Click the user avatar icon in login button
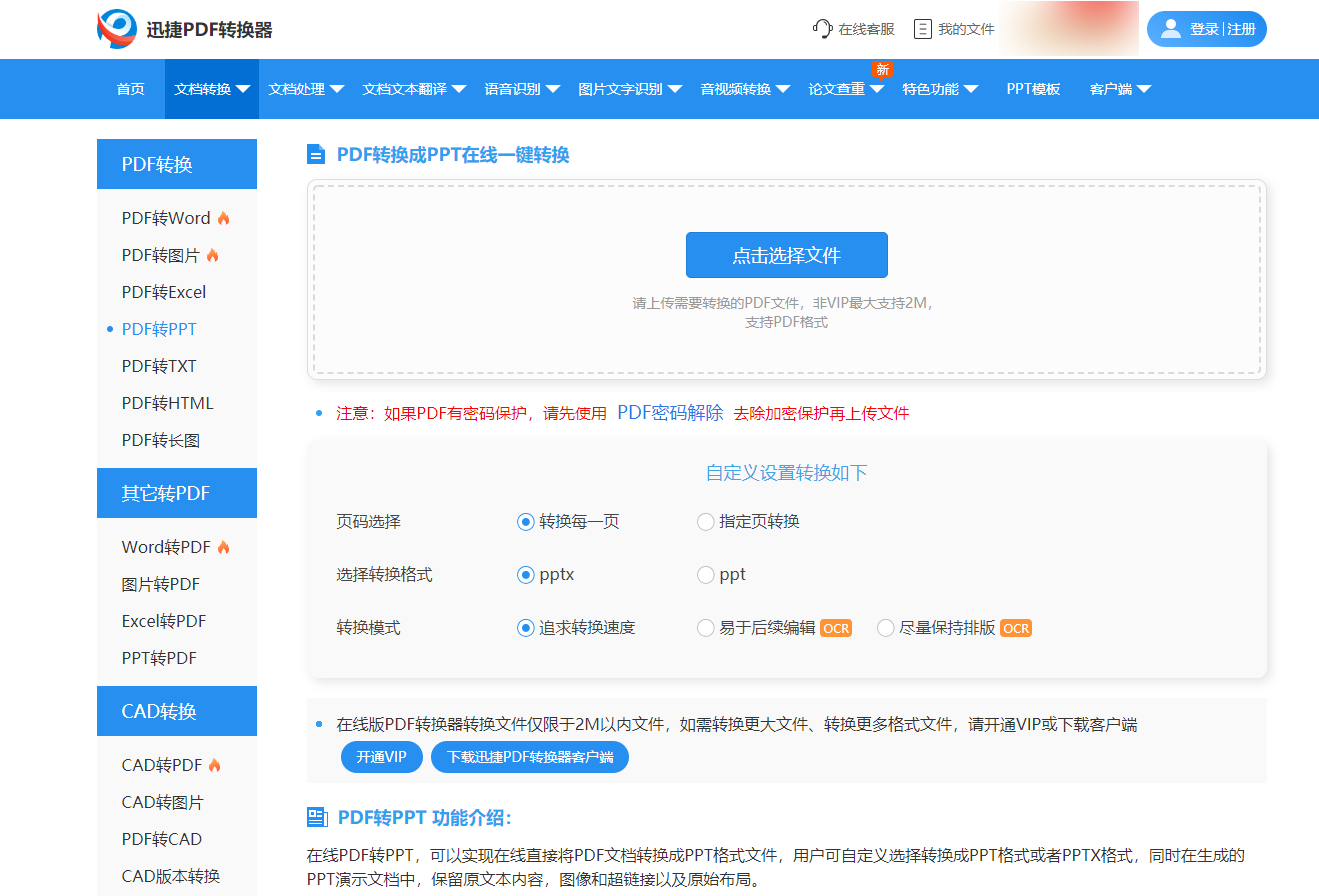 [x=1170, y=29]
